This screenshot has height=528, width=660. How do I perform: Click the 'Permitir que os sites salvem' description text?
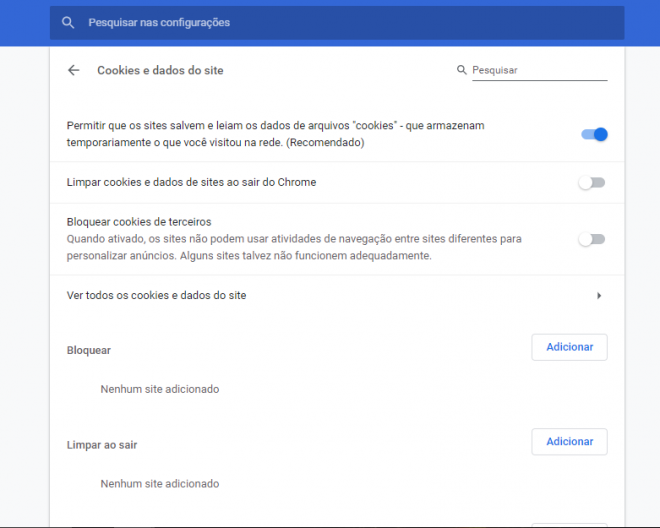[275, 134]
